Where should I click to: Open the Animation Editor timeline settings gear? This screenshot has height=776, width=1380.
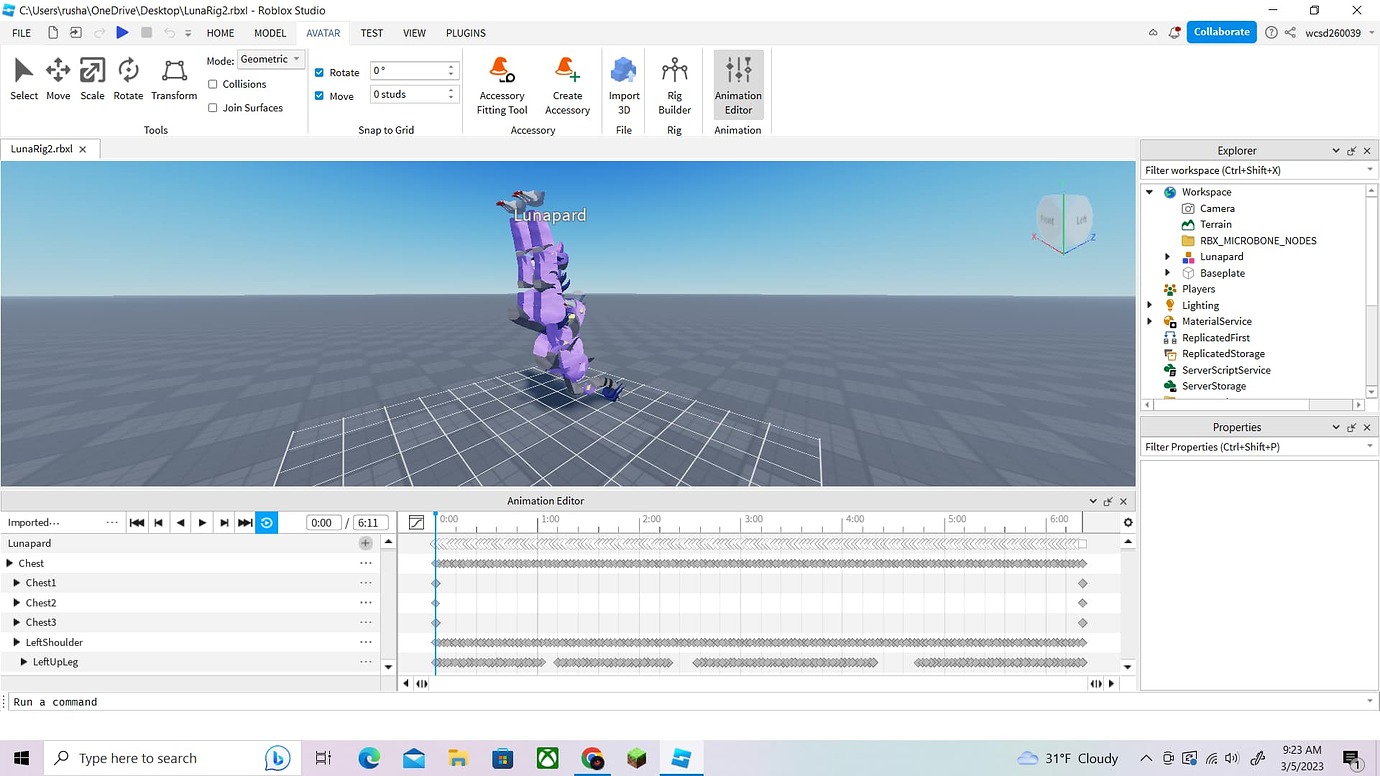[1128, 523]
